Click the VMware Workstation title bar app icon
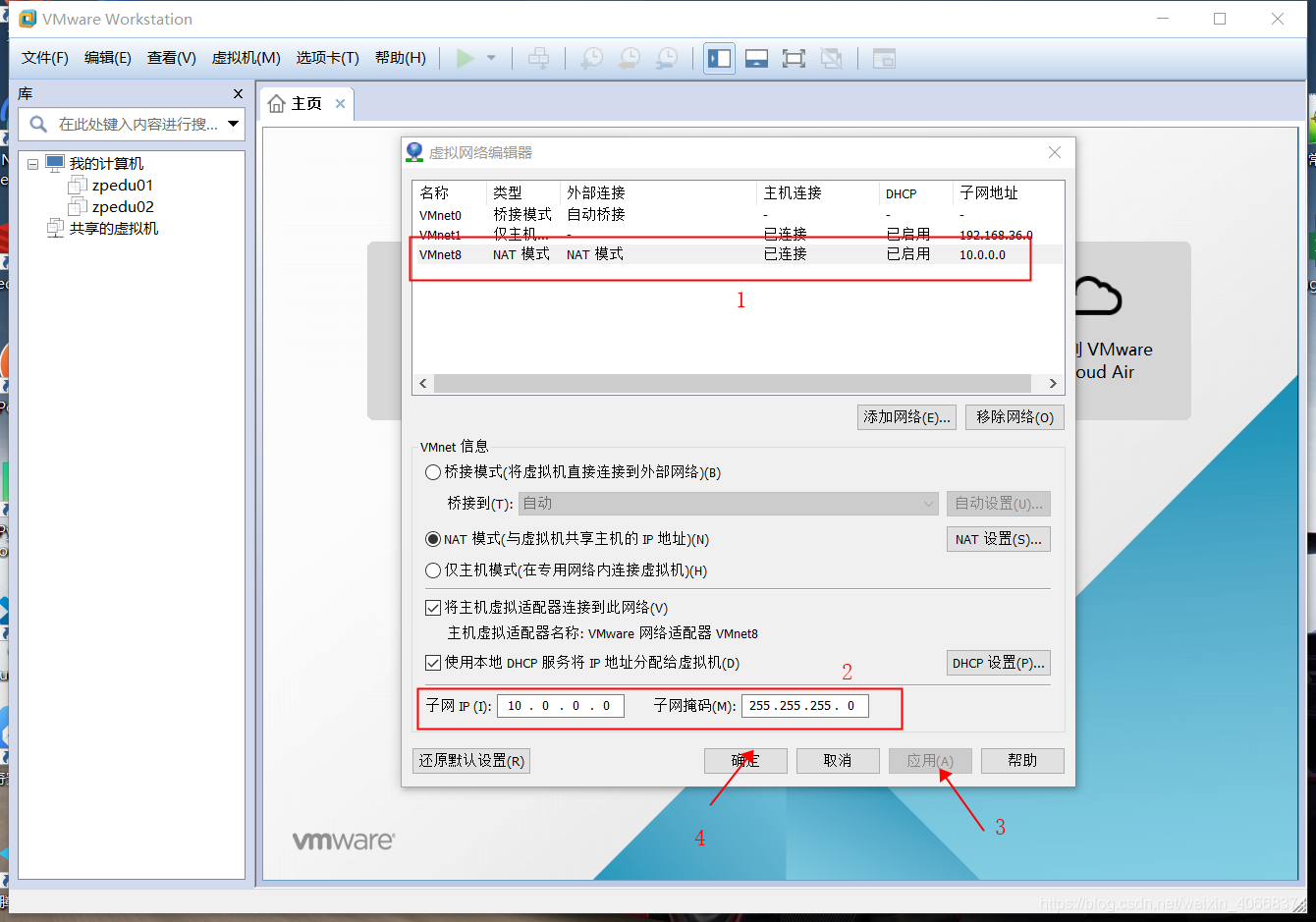 27,19
